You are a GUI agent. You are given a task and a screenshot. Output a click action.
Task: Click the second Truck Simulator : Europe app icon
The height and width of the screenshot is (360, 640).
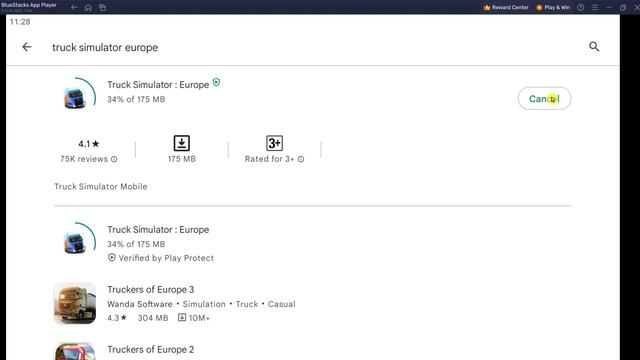pyautogui.click(x=75, y=243)
